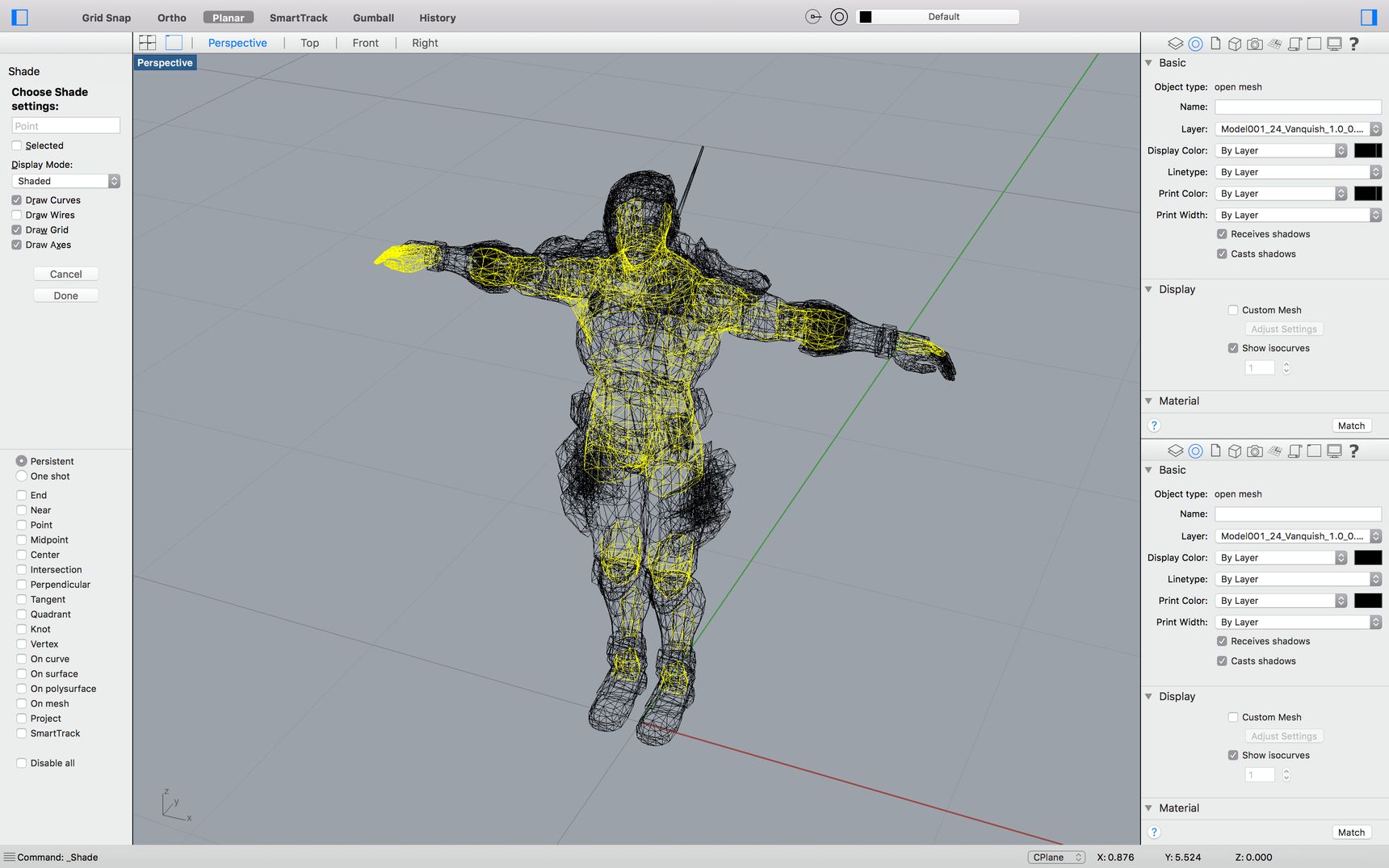Click upper Print Color black swatch
The height and width of the screenshot is (868, 1389).
click(x=1368, y=194)
